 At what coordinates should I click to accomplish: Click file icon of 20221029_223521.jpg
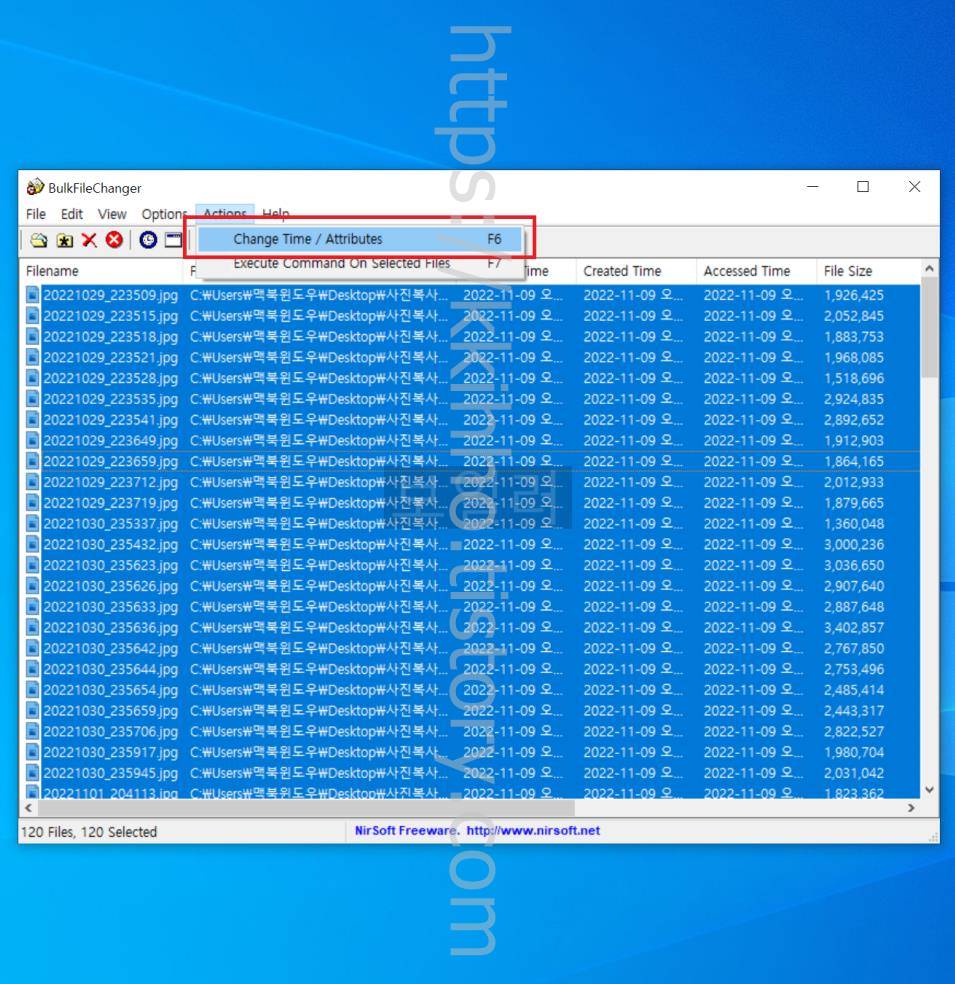[32, 357]
